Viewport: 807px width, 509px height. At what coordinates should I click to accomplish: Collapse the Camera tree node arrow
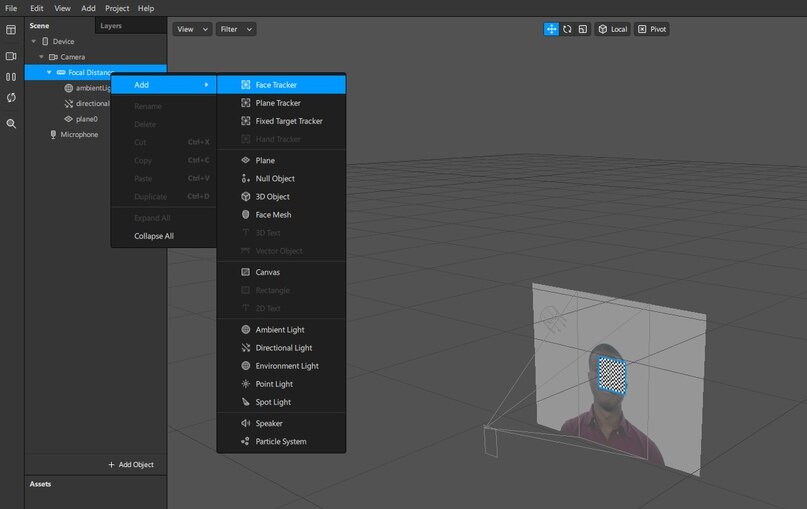pos(41,57)
